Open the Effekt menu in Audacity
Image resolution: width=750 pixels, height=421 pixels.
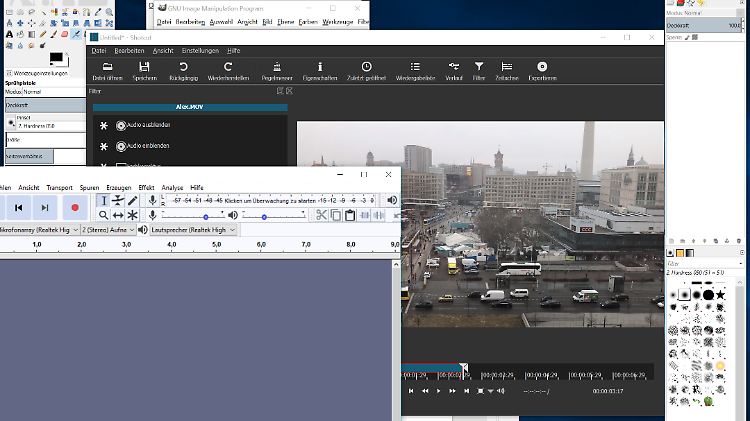click(x=146, y=187)
